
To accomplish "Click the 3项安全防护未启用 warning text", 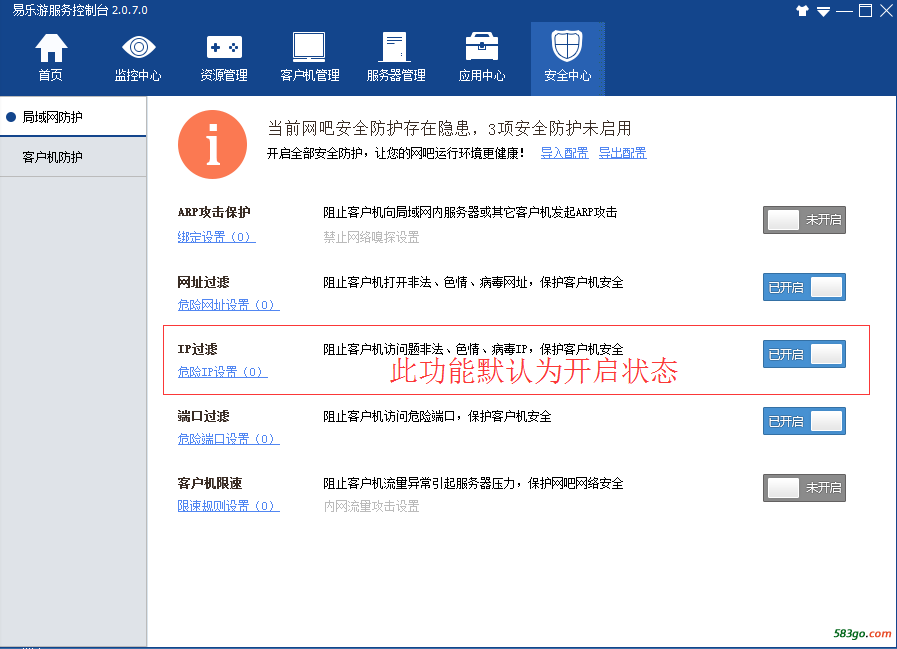I will tap(559, 128).
